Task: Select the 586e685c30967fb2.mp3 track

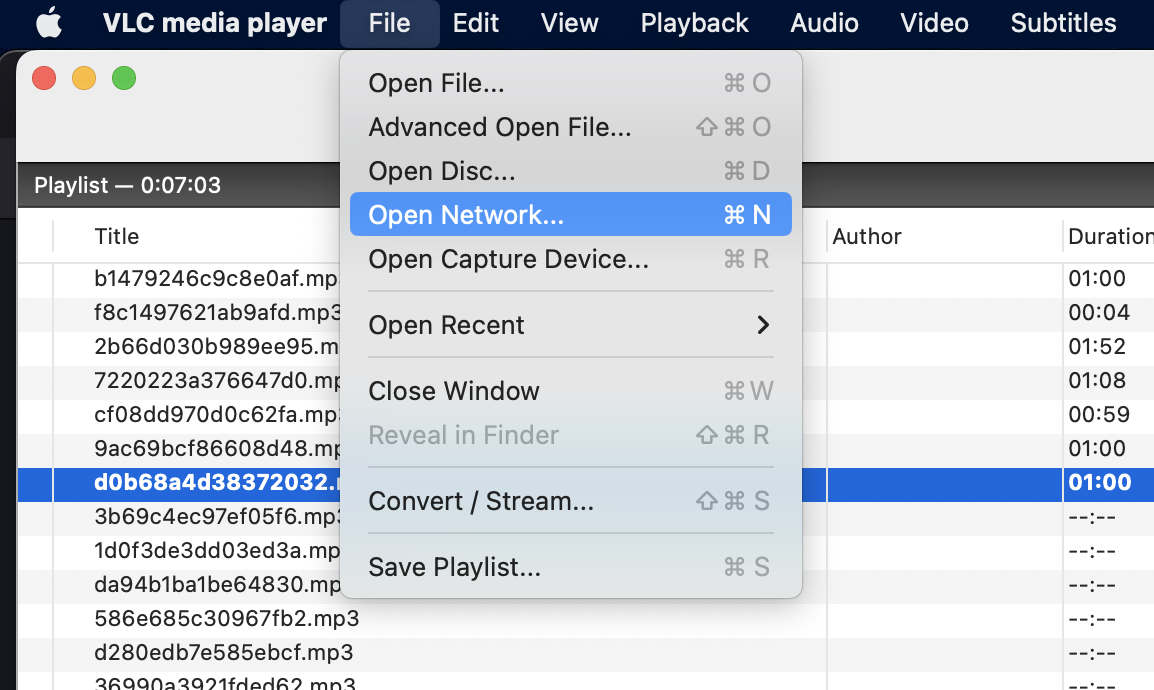Action: click(226, 619)
